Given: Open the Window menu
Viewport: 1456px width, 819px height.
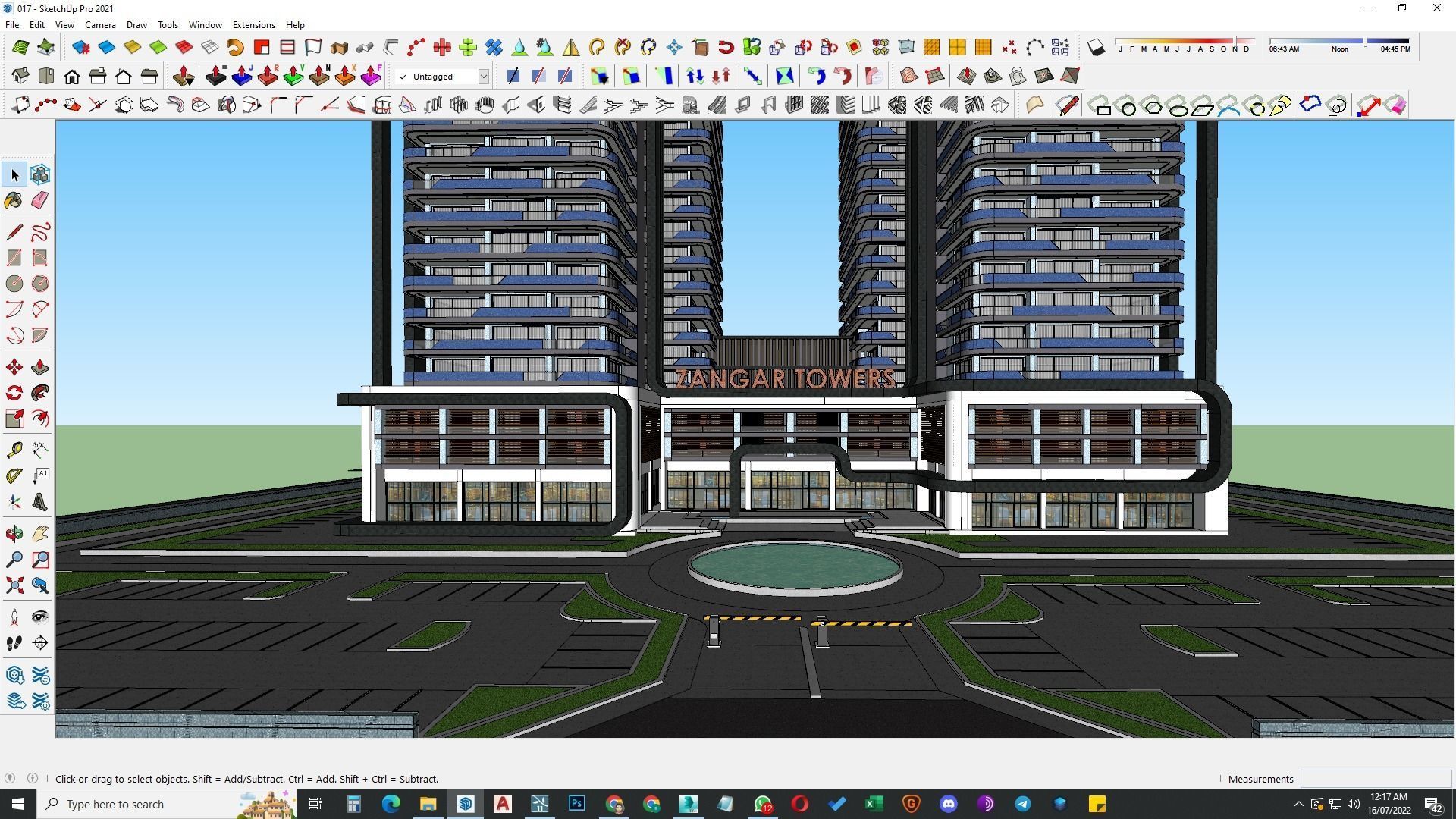Looking at the screenshot, I should 205,24.
